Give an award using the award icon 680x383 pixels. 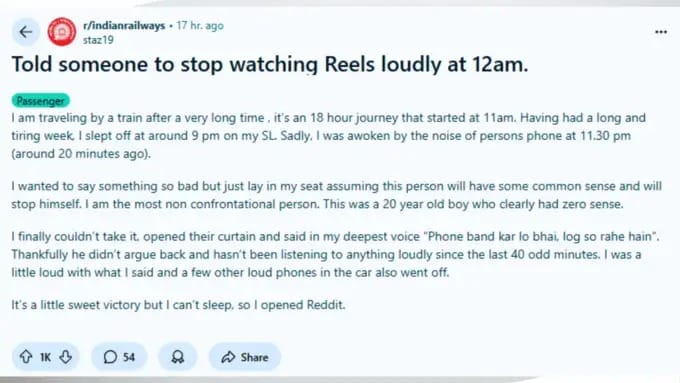[177, 357]
